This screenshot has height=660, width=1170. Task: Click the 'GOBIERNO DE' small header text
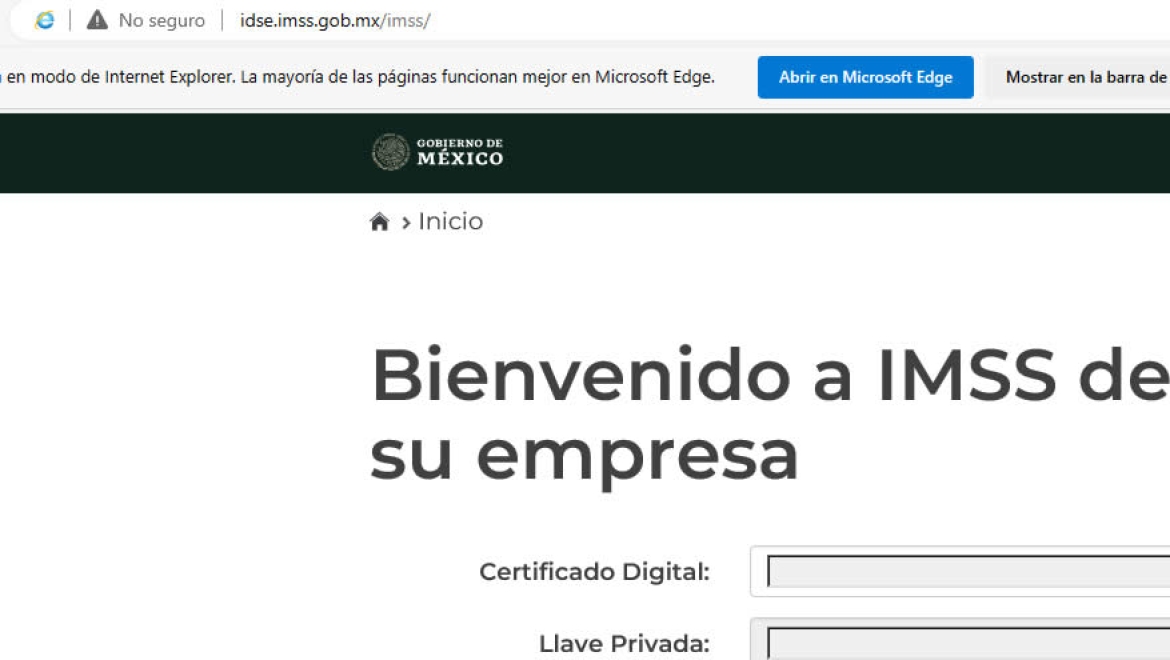click(459, 143)
